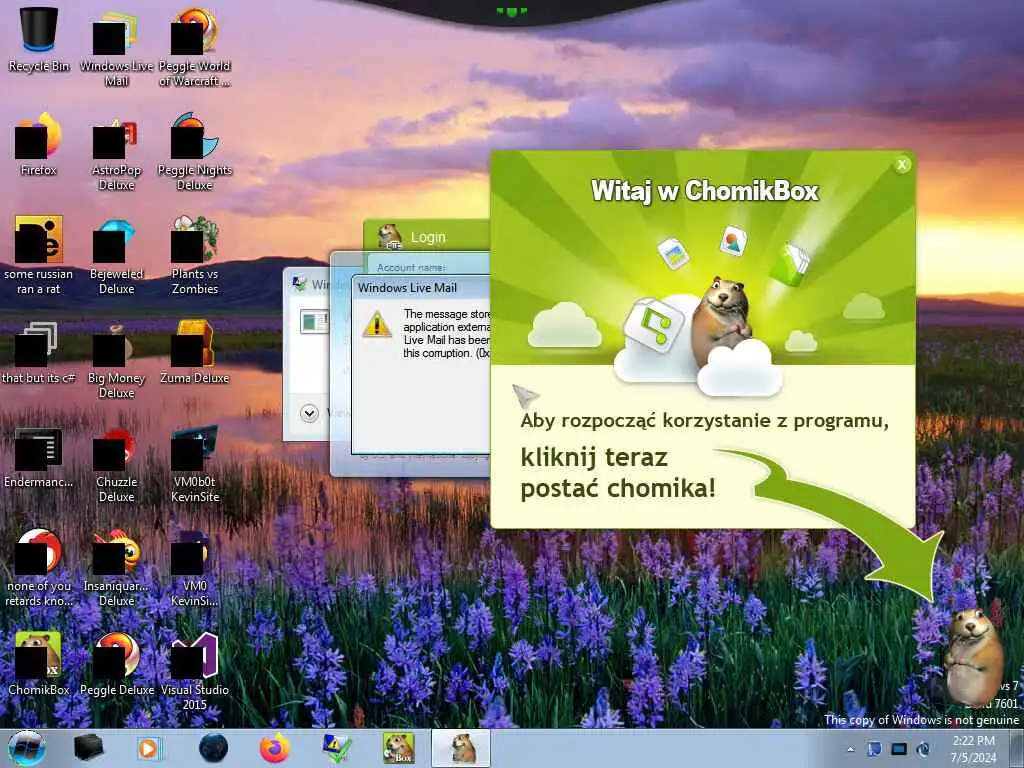Select Zuma Deluxe desktop icon

195,353
